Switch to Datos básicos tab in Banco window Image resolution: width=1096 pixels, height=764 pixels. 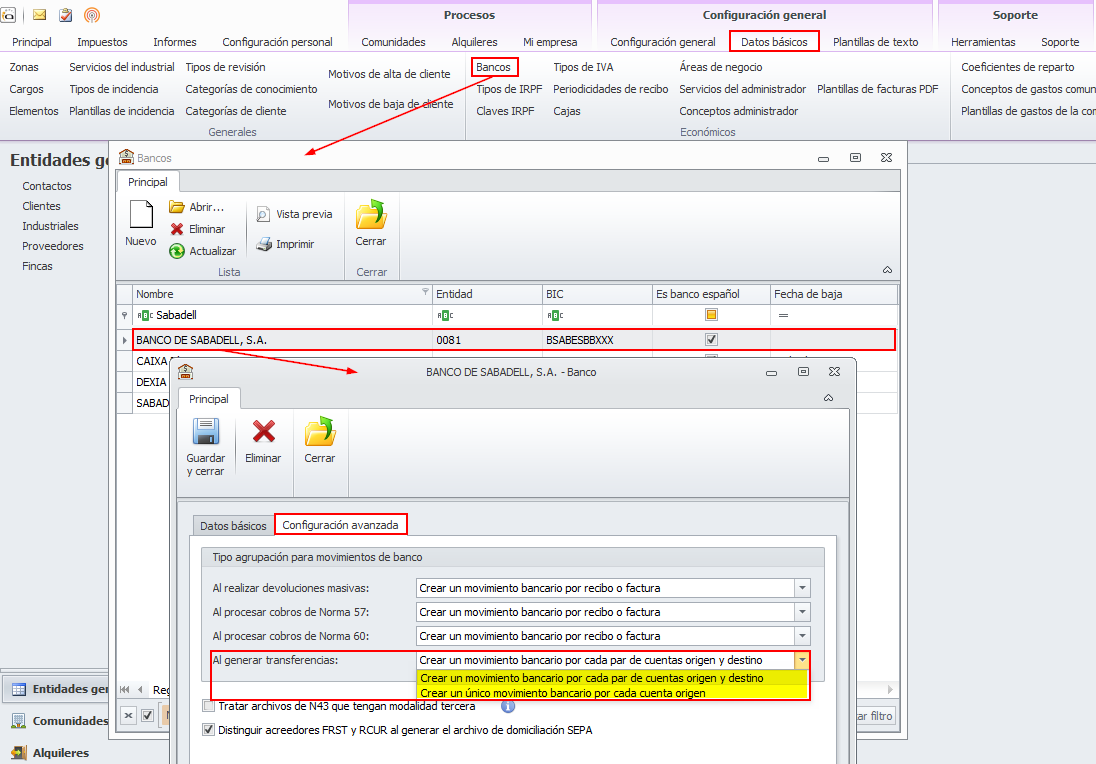point(233,526)
